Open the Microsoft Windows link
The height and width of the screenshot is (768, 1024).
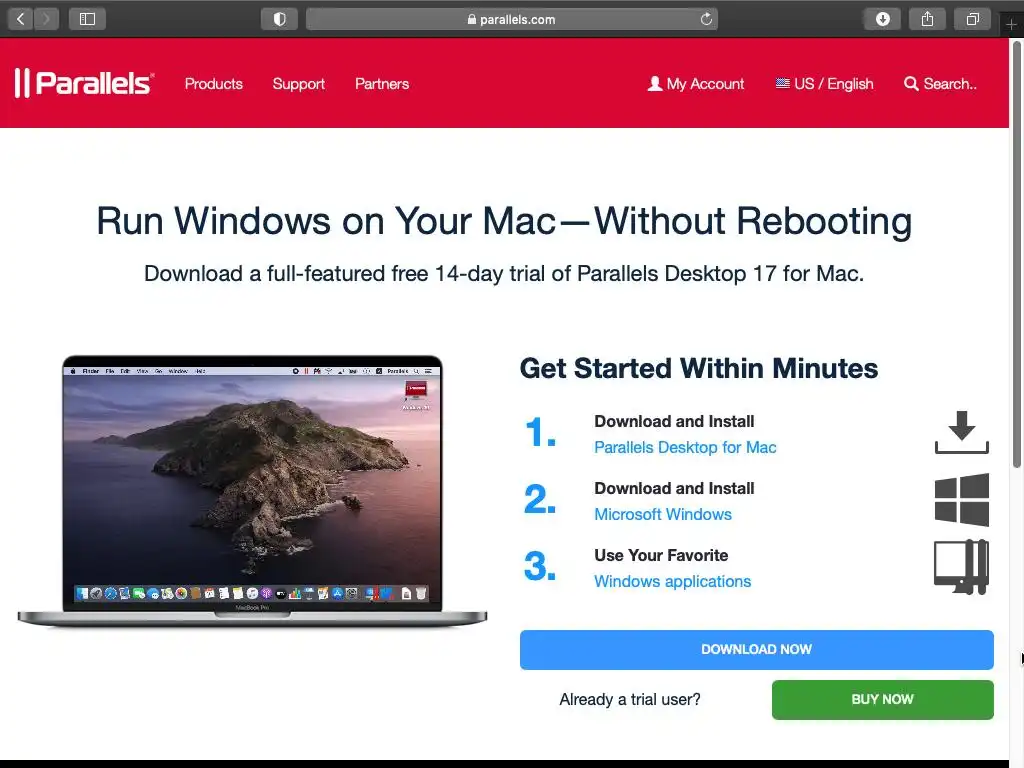663,515
